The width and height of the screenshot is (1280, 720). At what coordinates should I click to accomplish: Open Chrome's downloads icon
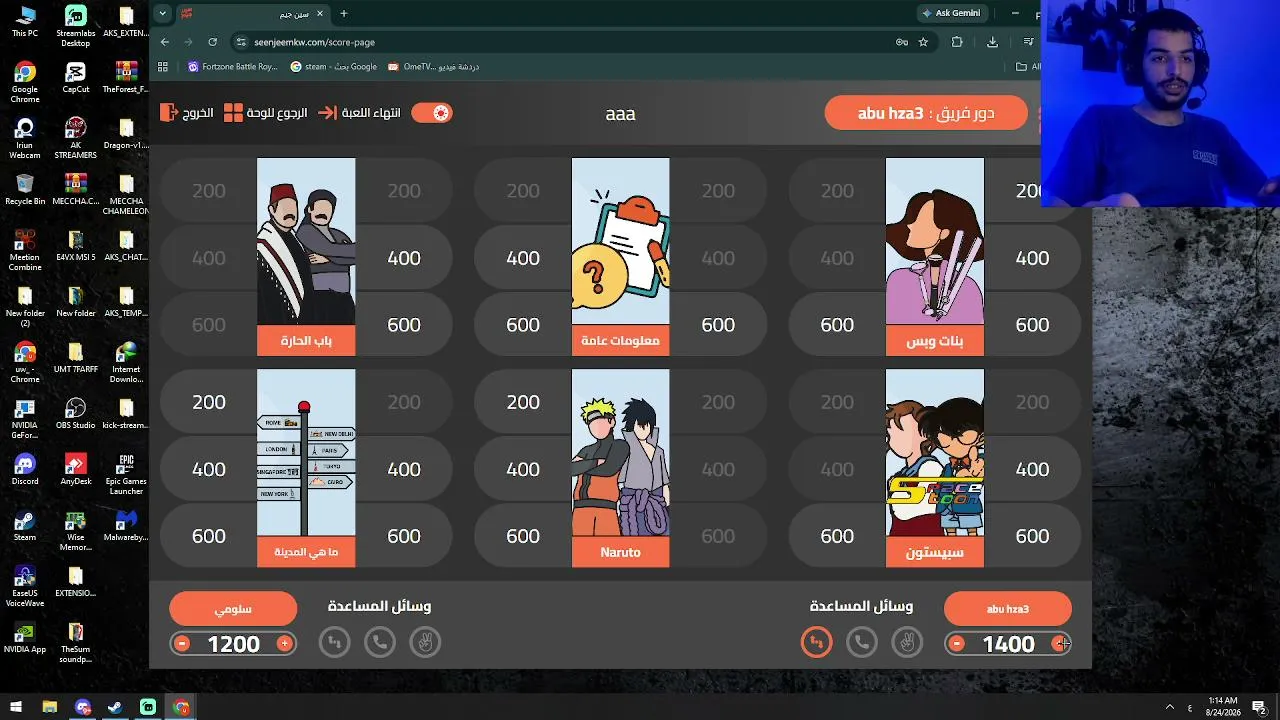992,42
